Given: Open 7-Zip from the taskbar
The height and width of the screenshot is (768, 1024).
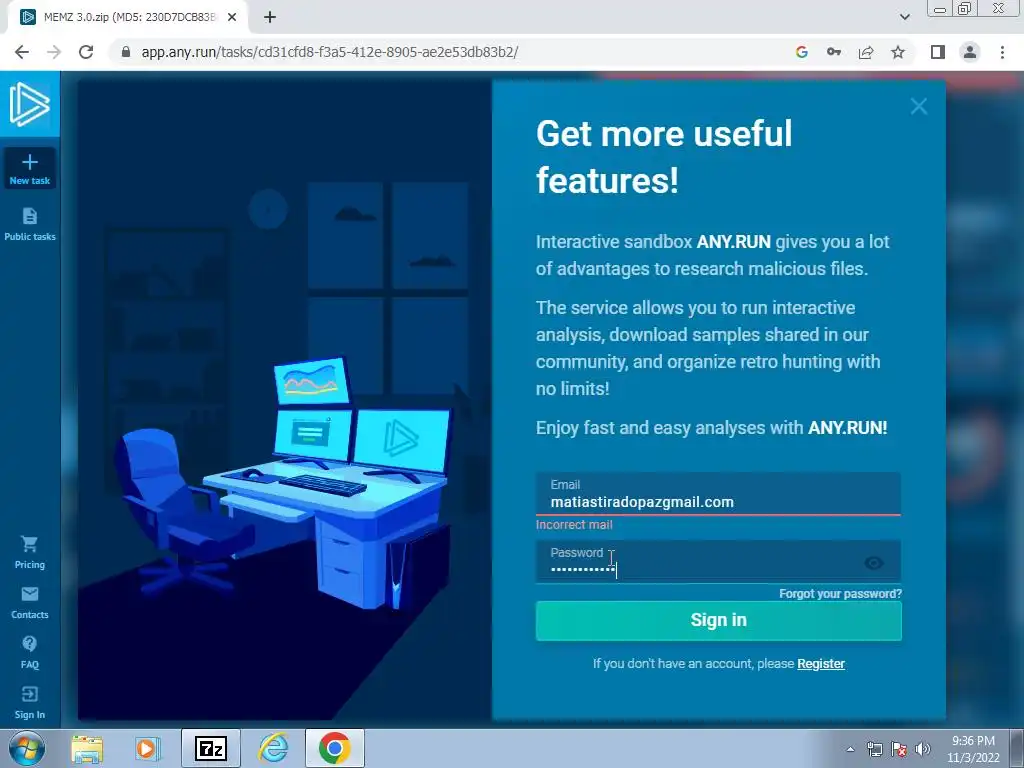Looking at the screenshot, I should 210,748.
